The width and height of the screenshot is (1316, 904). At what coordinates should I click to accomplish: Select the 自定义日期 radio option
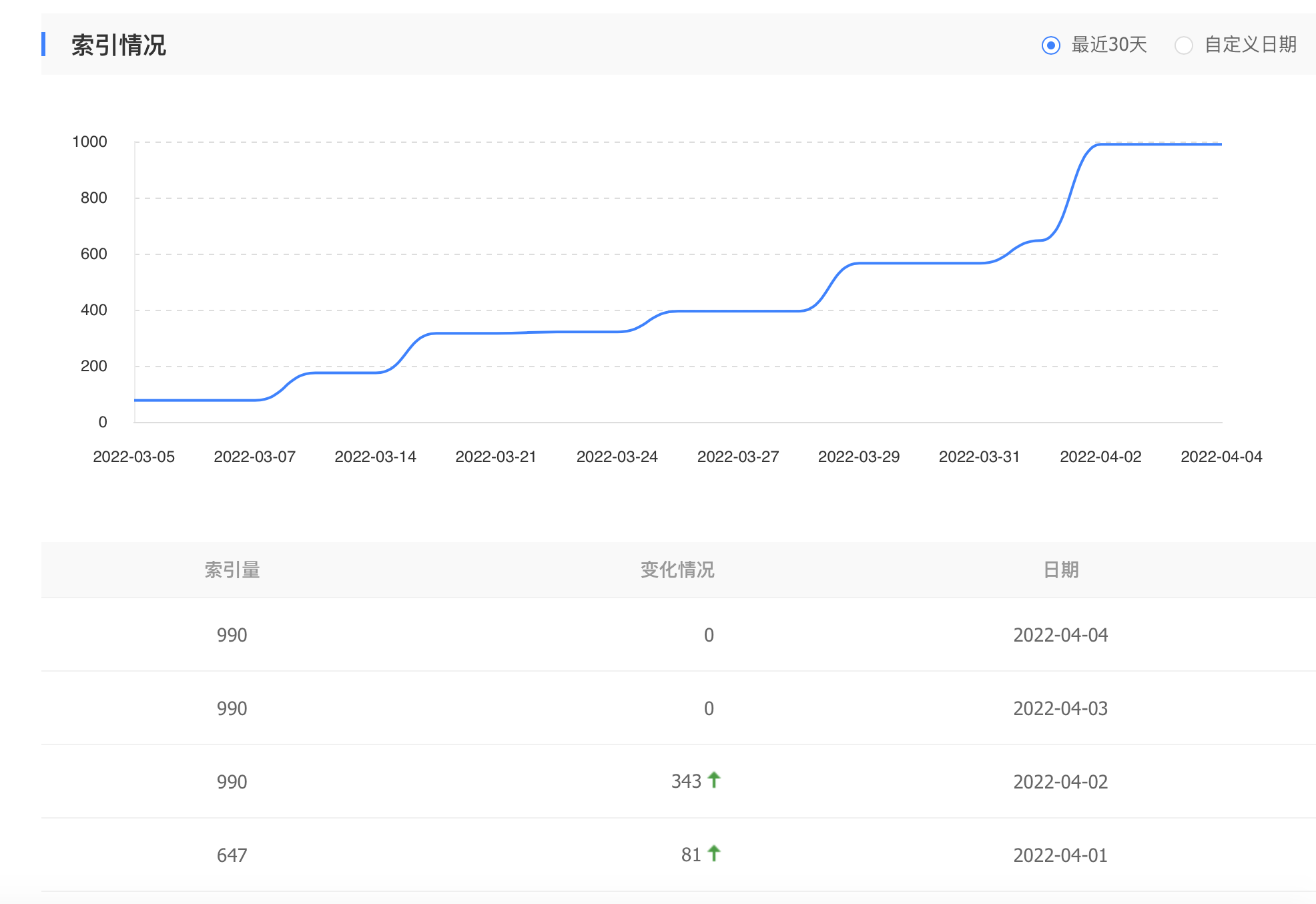1183,45
